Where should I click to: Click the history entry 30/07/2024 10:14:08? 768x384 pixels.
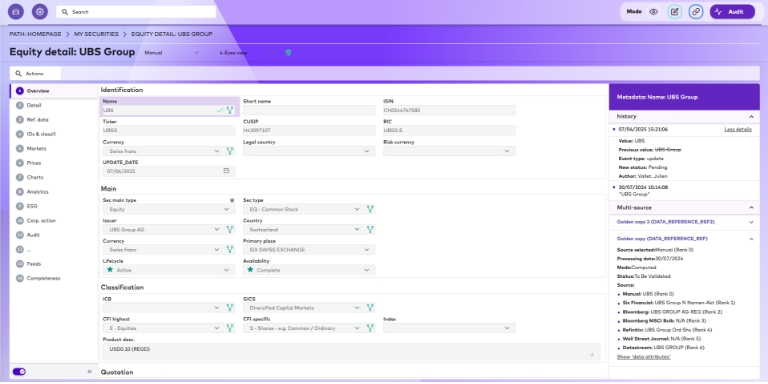(643, 187)
